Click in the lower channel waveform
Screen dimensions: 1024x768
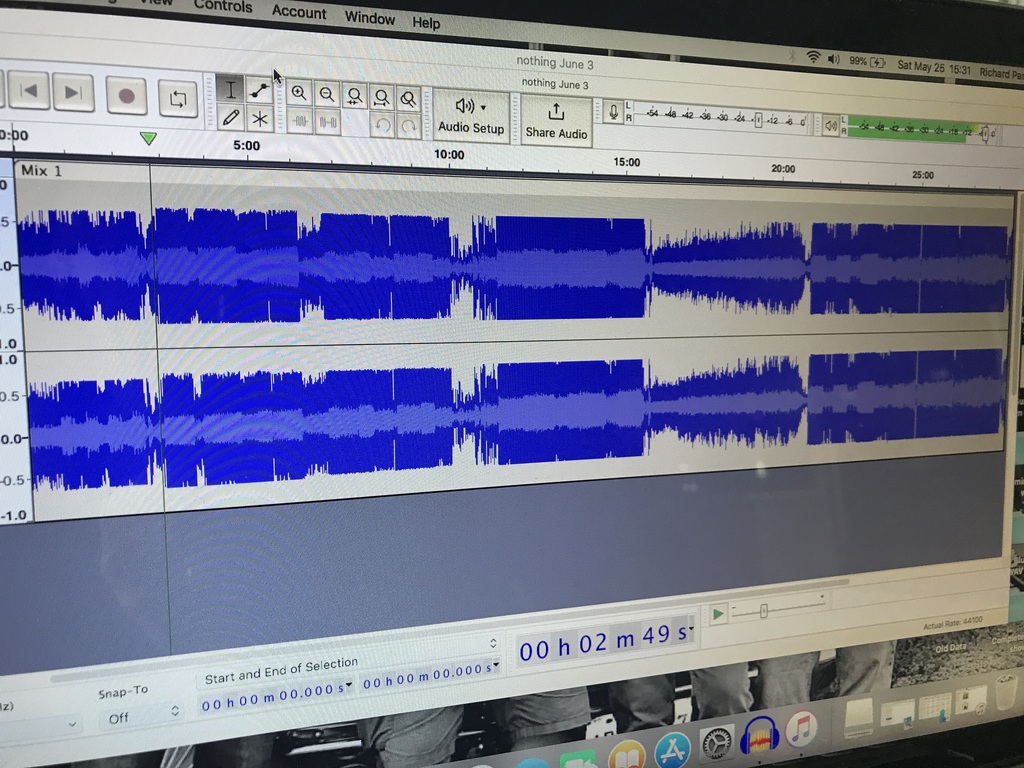coord(516,423)
